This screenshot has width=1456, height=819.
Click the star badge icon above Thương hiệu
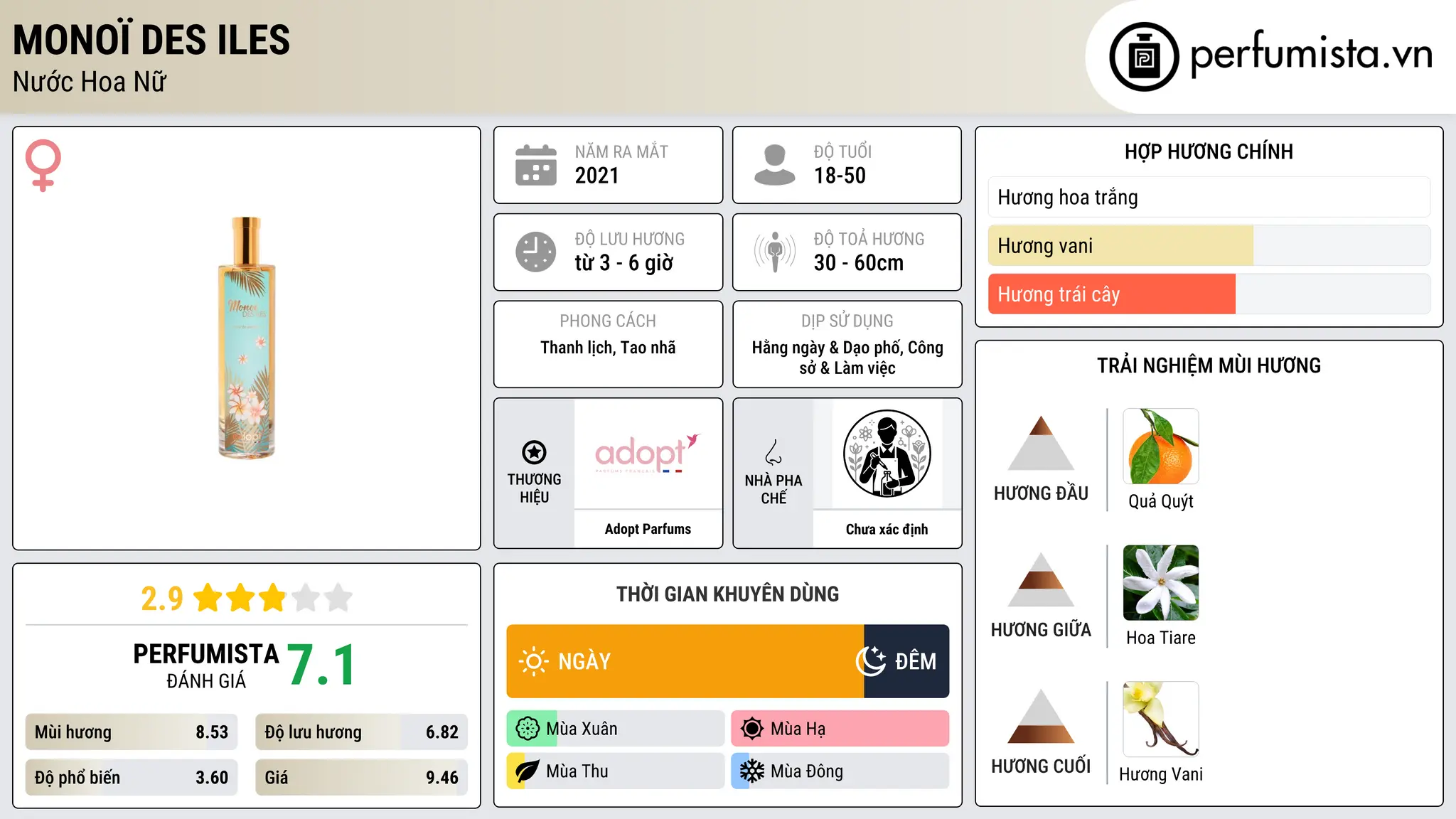(534, 452)
